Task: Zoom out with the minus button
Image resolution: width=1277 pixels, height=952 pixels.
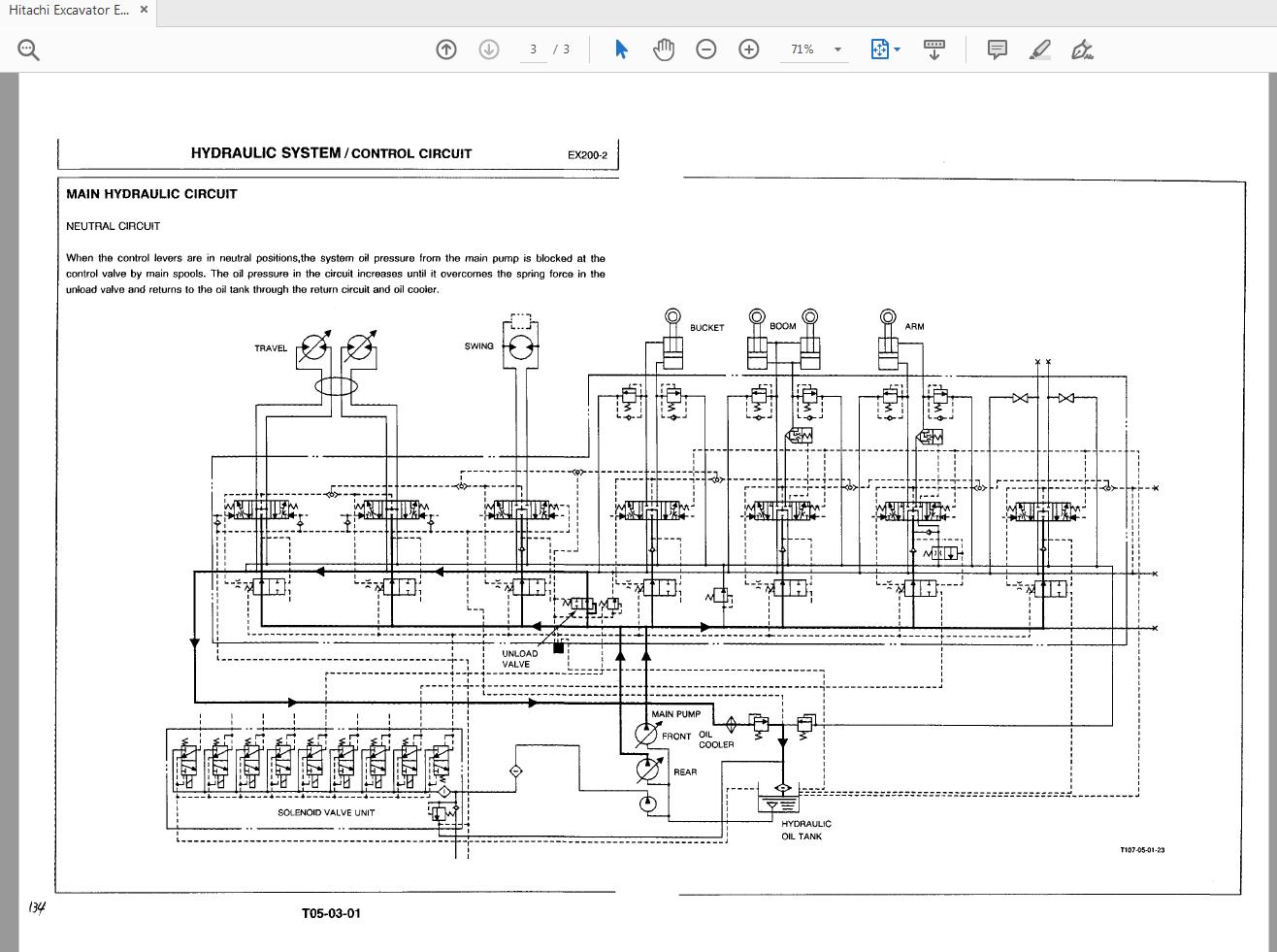Action: [x=706, y=49]
